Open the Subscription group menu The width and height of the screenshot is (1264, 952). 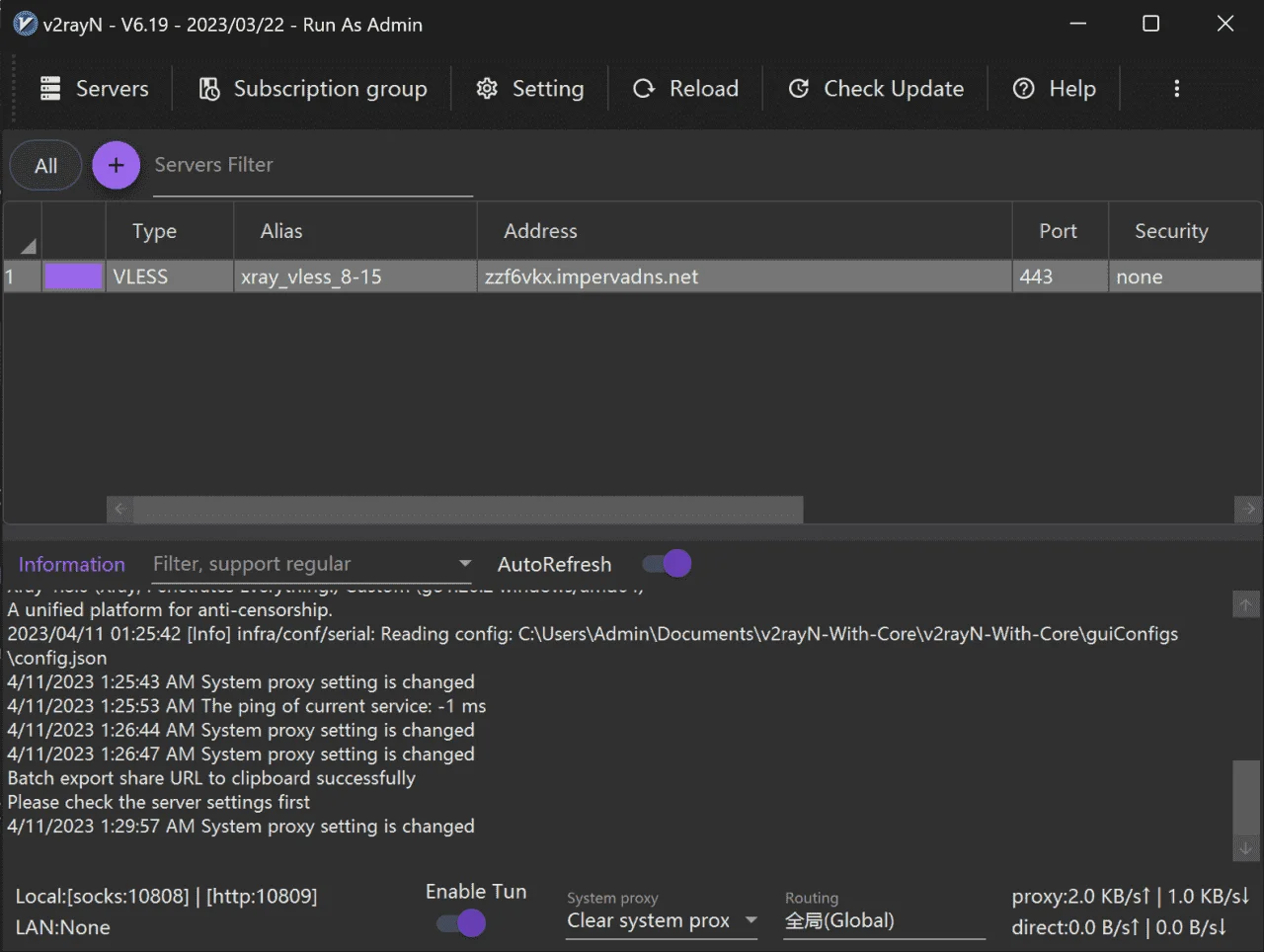[313, 89]
